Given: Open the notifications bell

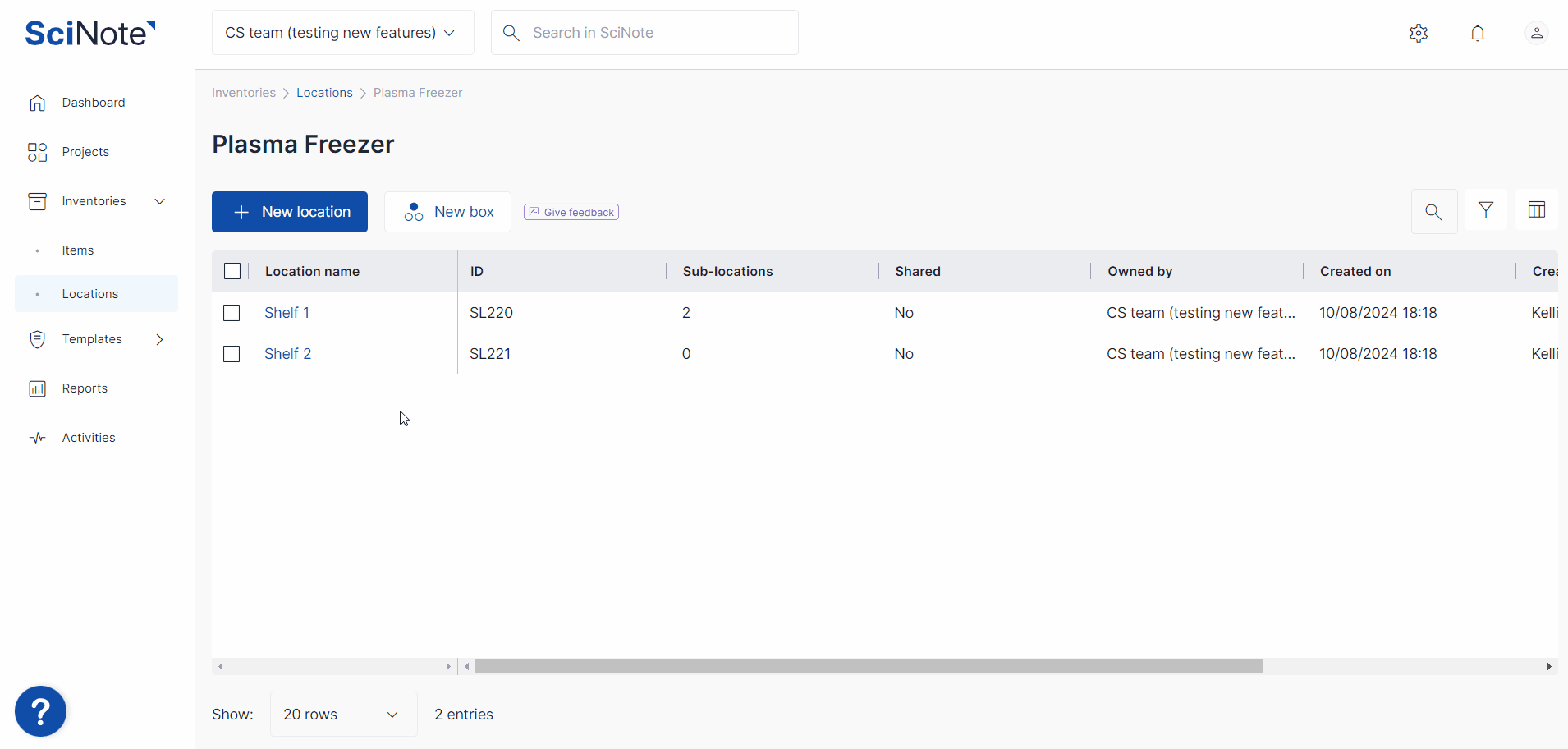Looking at the screenshot, I should (1478, 33).
